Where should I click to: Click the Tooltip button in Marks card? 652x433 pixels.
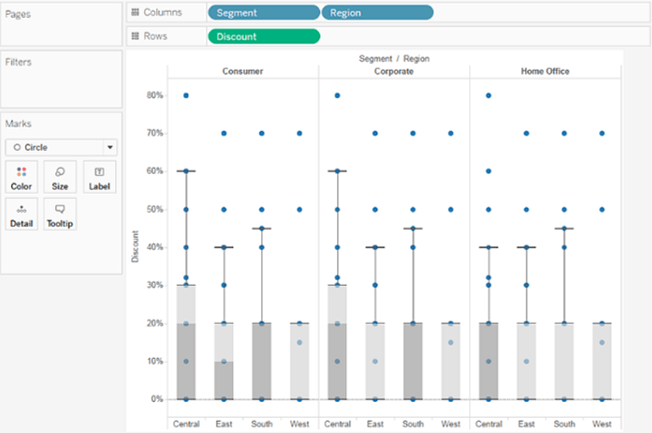(60, 214)
